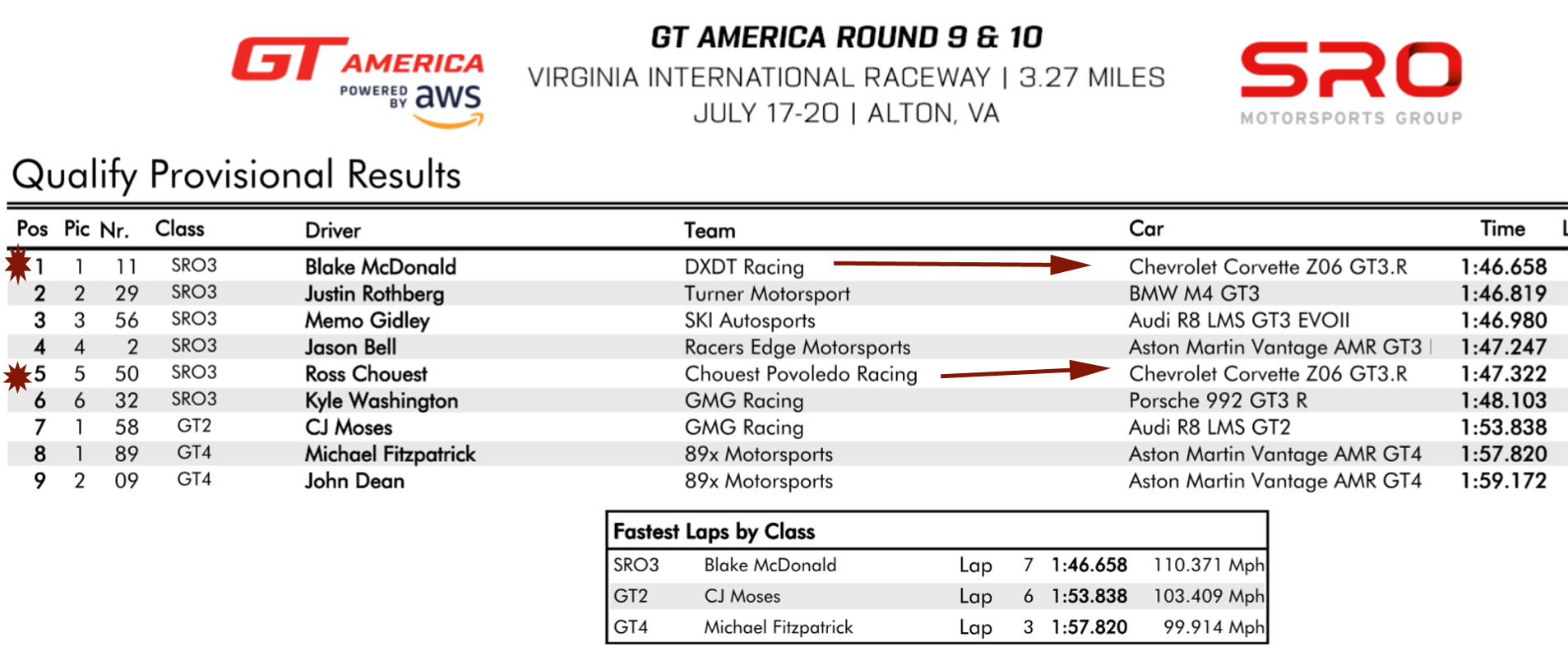This screenshot has height=656, width=1568.
Task: Click the red arrow after DXDT Racing
Action: click(x=960, y=264)
